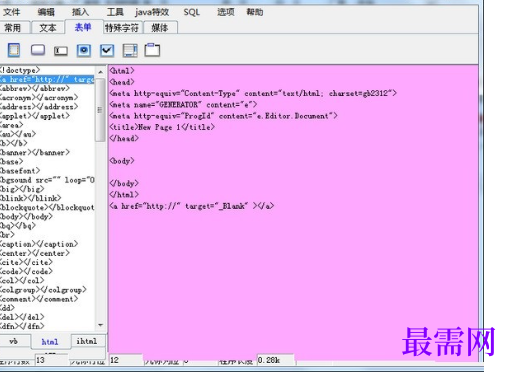The width and height of the screenshot is (514, 373).
Task: Open the 插入 menu
Action: click(80, 12)
